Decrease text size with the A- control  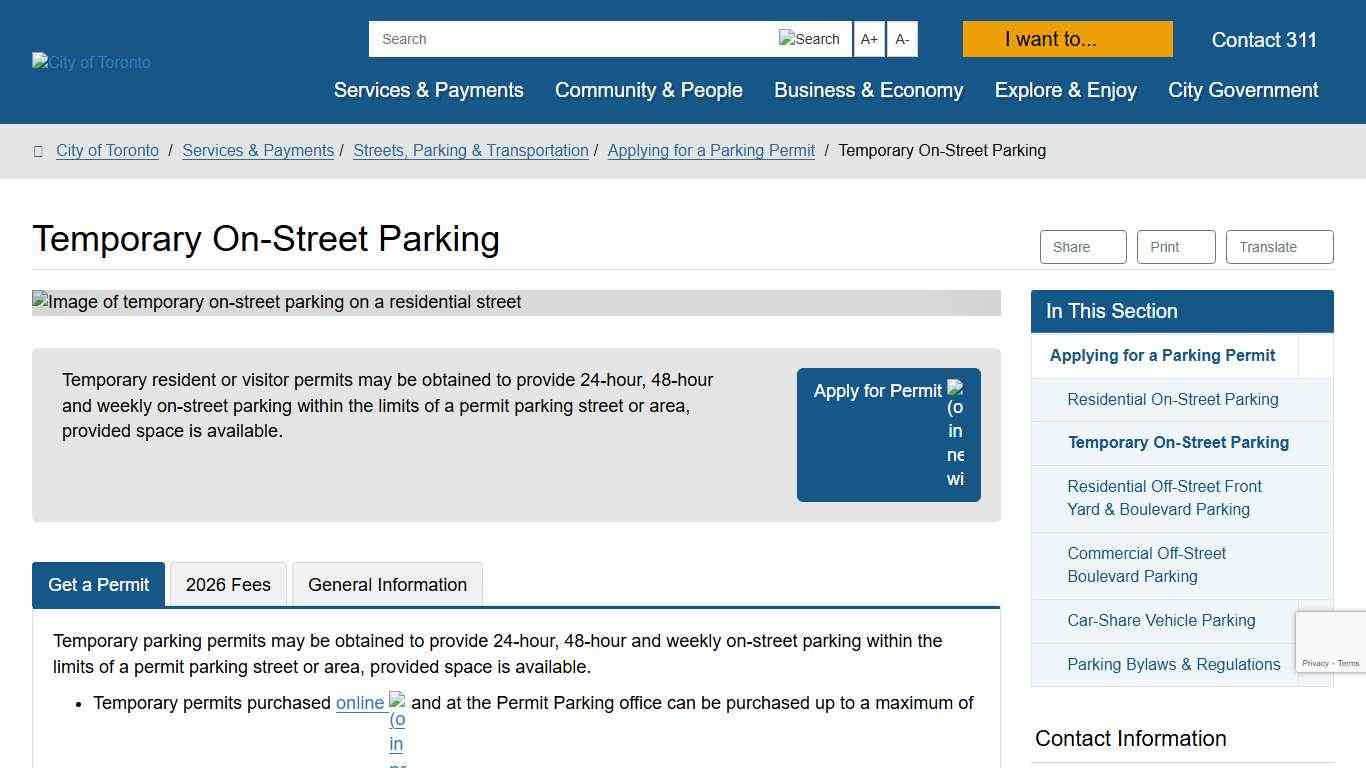(x=901, y=39)
